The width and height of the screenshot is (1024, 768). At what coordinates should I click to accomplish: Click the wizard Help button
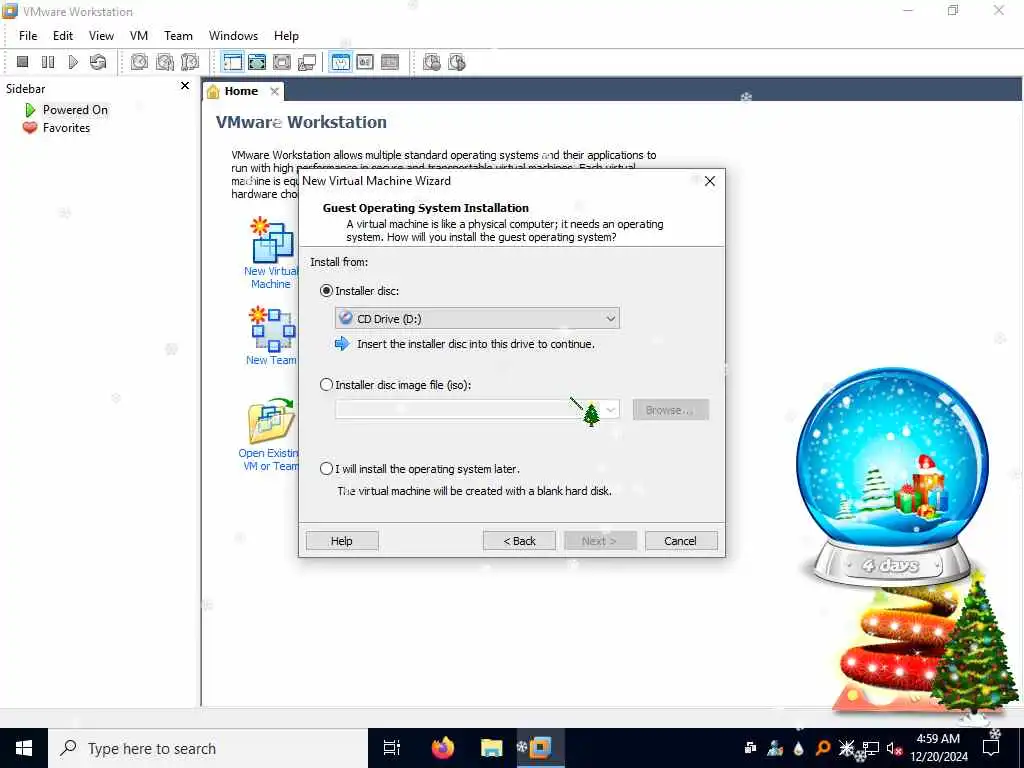[x=342, y=541]
